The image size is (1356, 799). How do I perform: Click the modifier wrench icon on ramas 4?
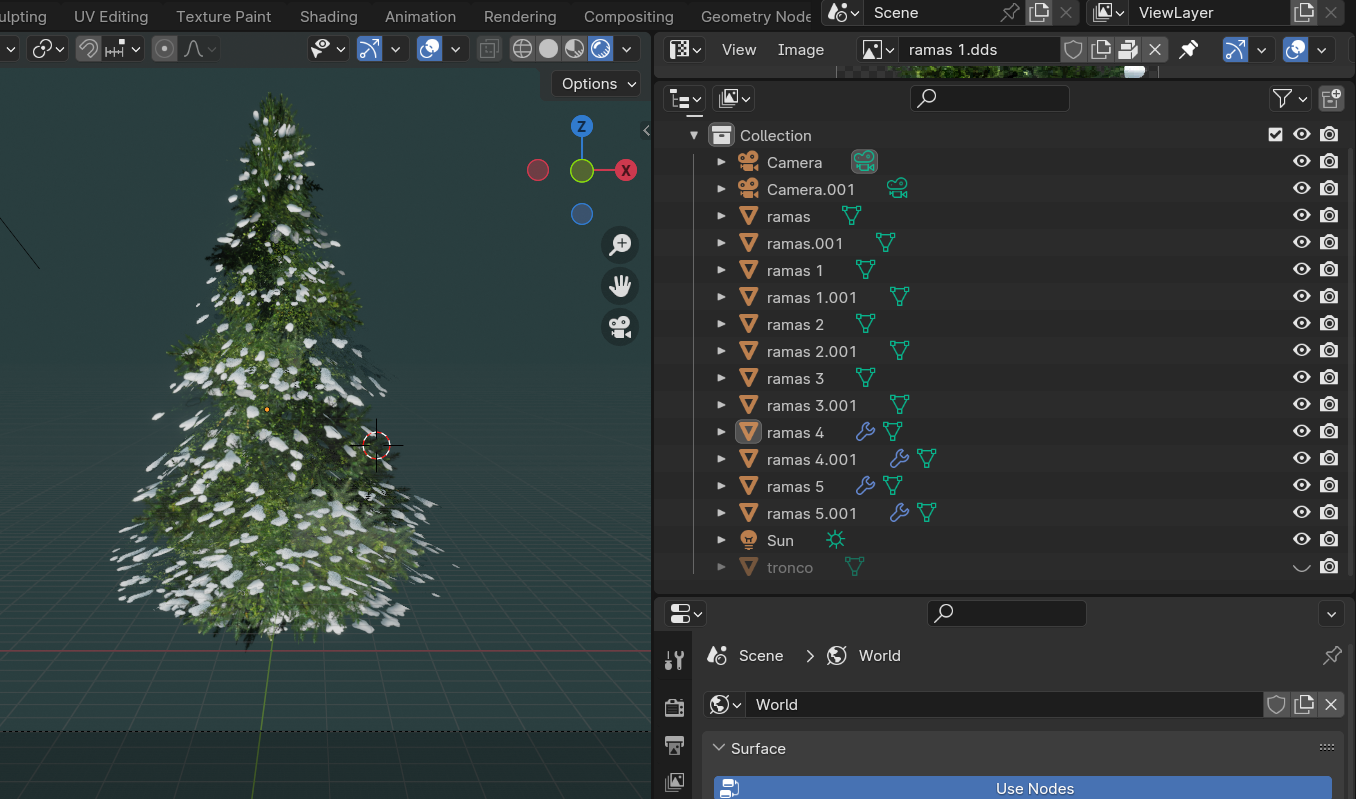[x=865, y=432]
